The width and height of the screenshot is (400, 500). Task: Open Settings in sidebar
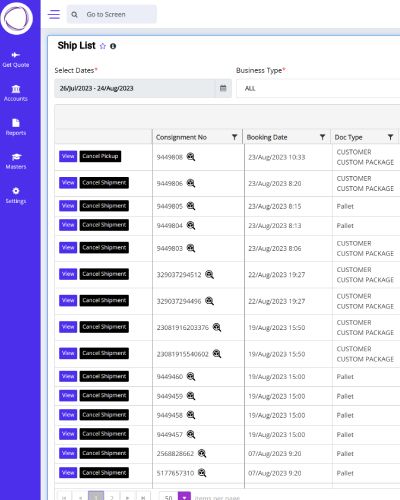[16, 196]
